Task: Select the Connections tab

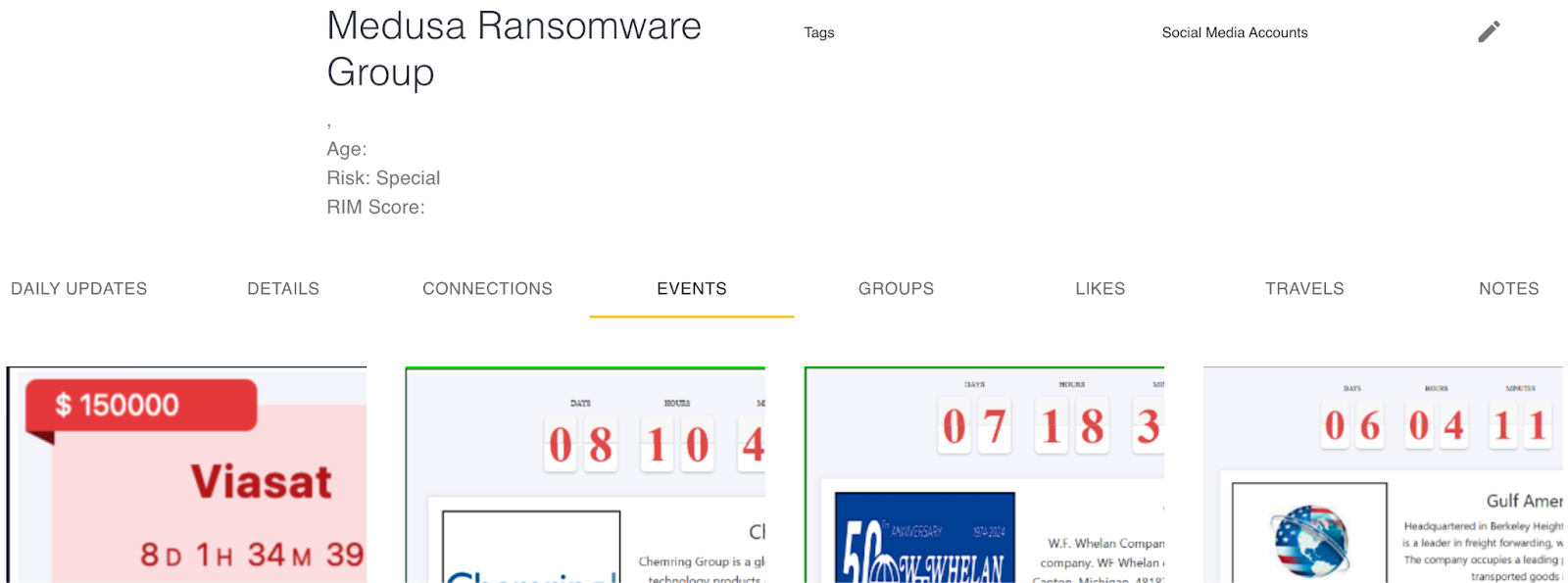Action: coord(487,289)
